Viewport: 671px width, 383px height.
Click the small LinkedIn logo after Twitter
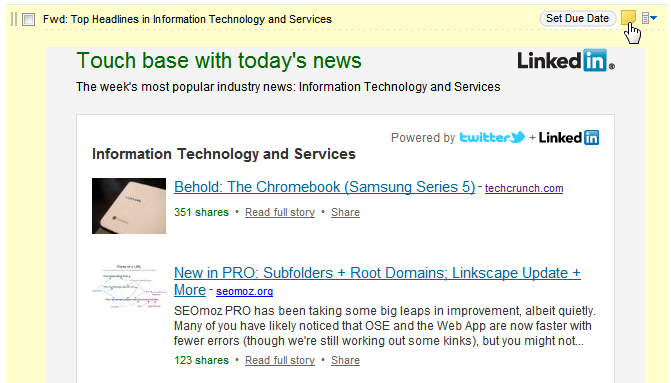(x=569, y=137)
